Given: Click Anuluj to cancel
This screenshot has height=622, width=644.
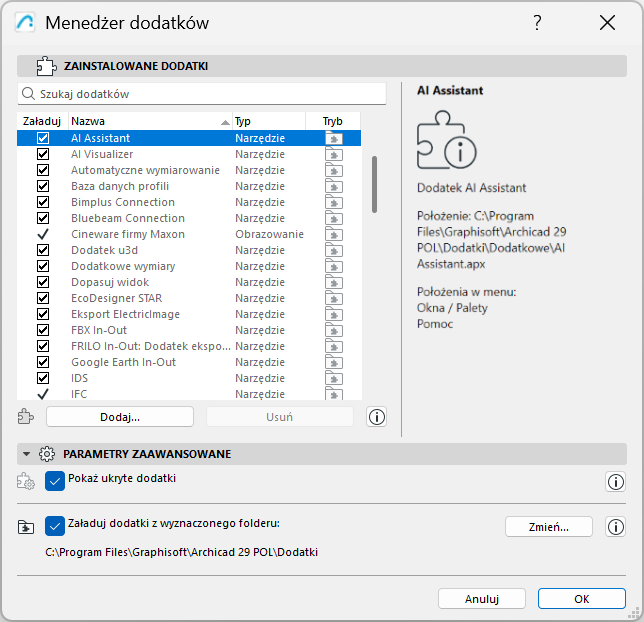Looking at the screenshot, I should (482, 599).
